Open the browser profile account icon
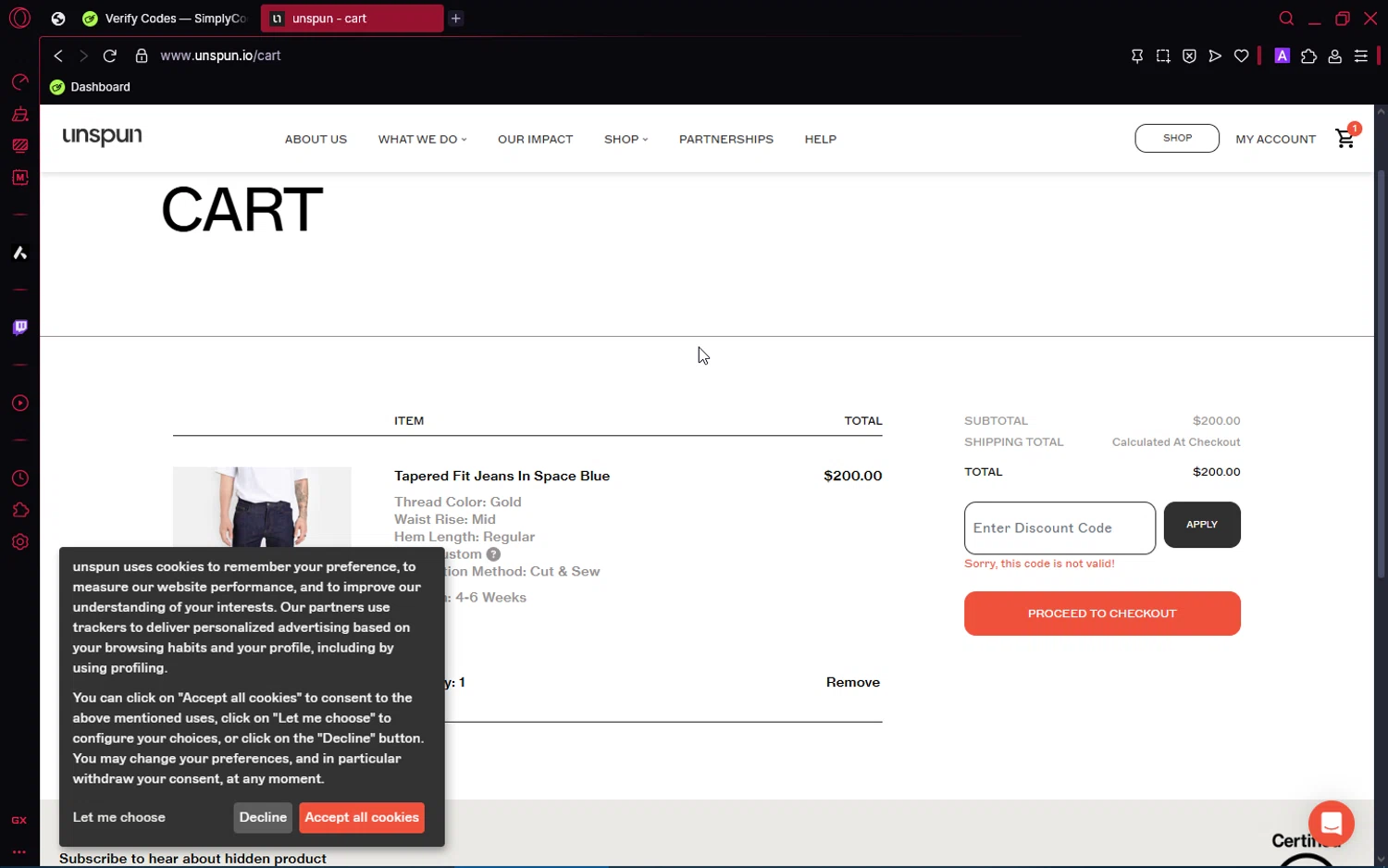Viewport: 1388px width, 868px height. click(1335, 56)
